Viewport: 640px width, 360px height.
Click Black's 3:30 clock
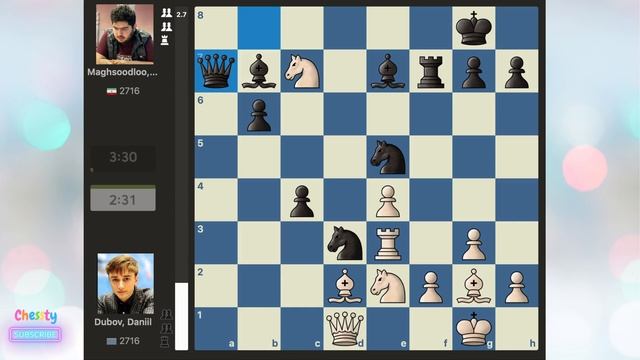[x=123, y=158]
